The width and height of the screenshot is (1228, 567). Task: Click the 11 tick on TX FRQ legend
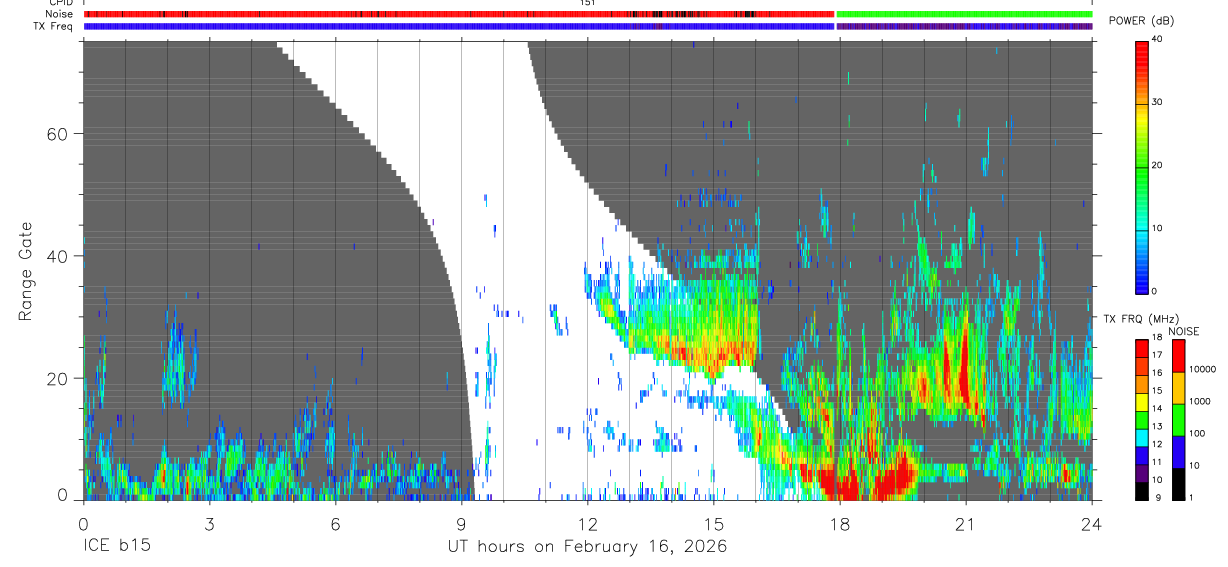point(1157,462)
